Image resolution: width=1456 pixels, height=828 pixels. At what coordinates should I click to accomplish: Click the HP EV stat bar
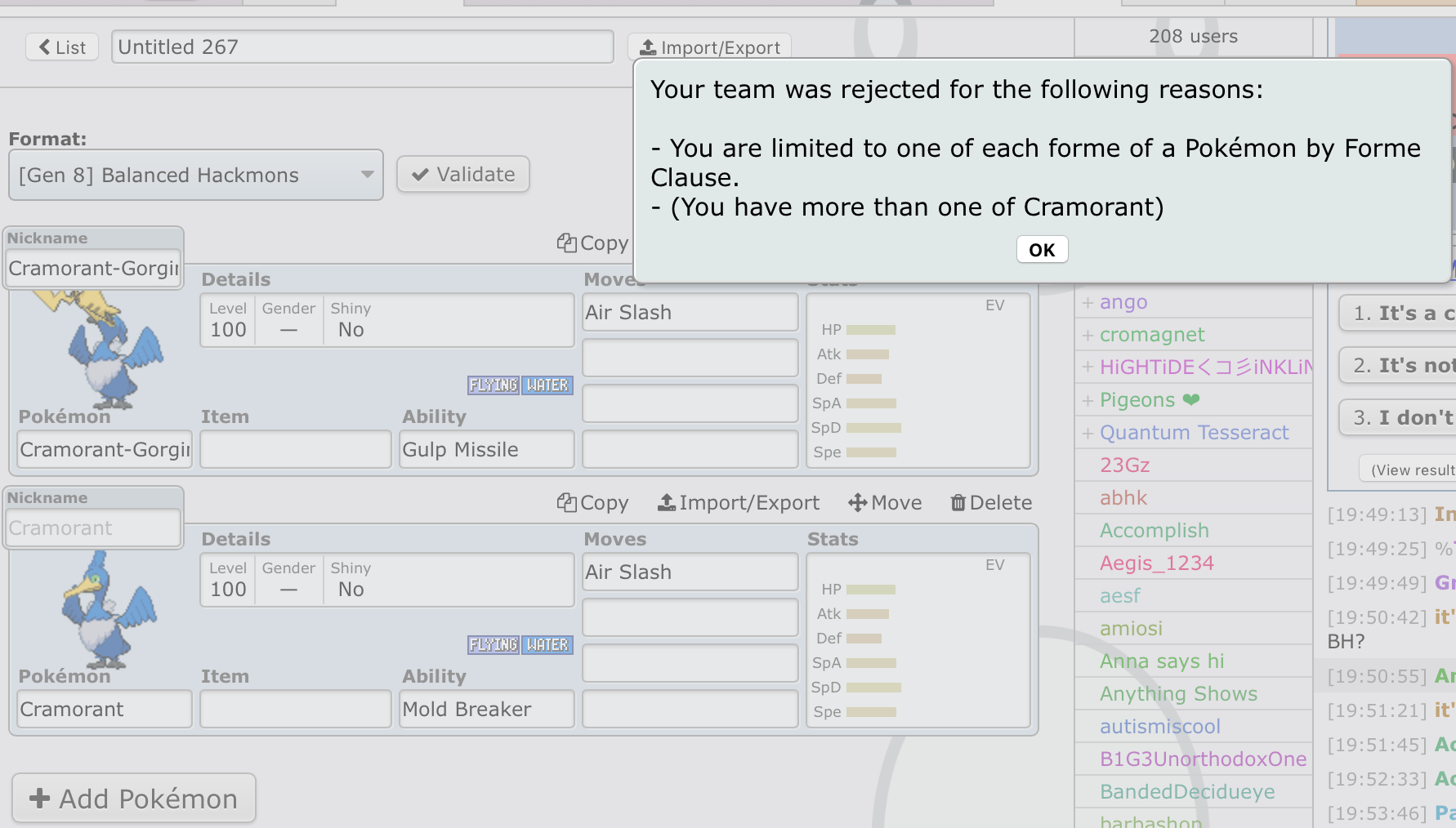point(869,329)
